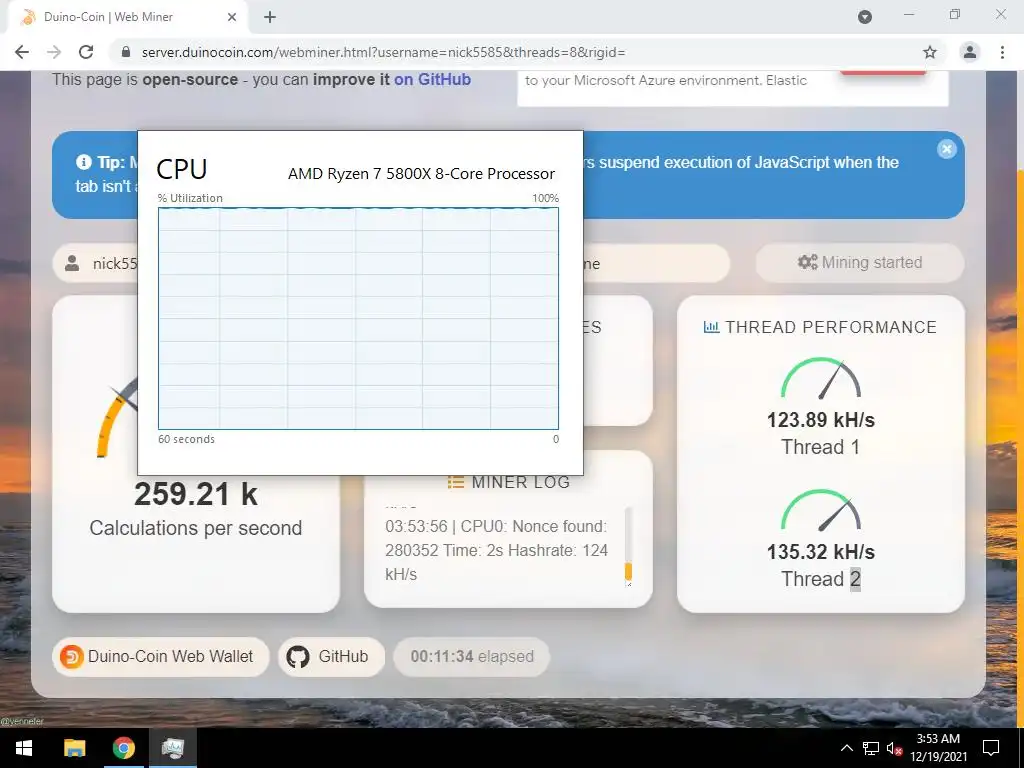1024x768 pixels.
Task: Click the muted volume tray icon
Action: click(895, 748)
